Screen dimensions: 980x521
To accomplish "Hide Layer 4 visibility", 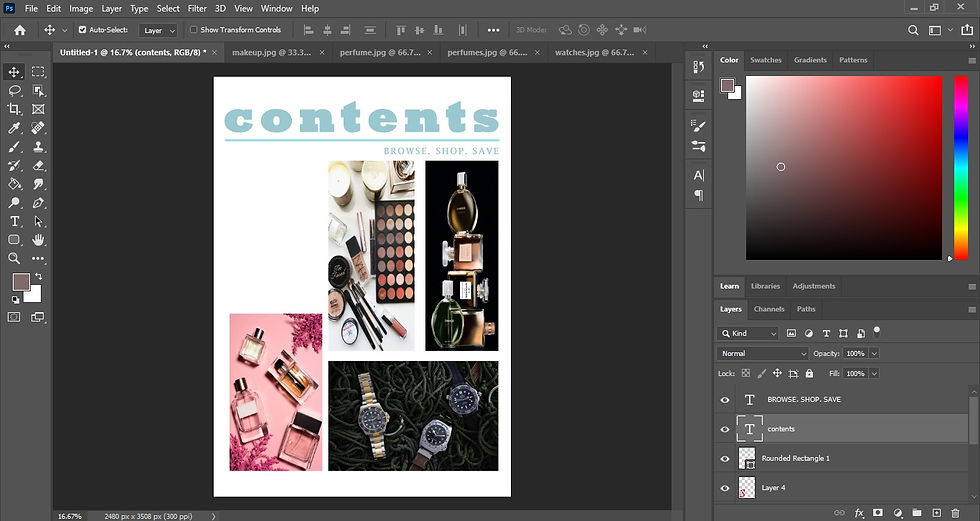I will point(725,488).
